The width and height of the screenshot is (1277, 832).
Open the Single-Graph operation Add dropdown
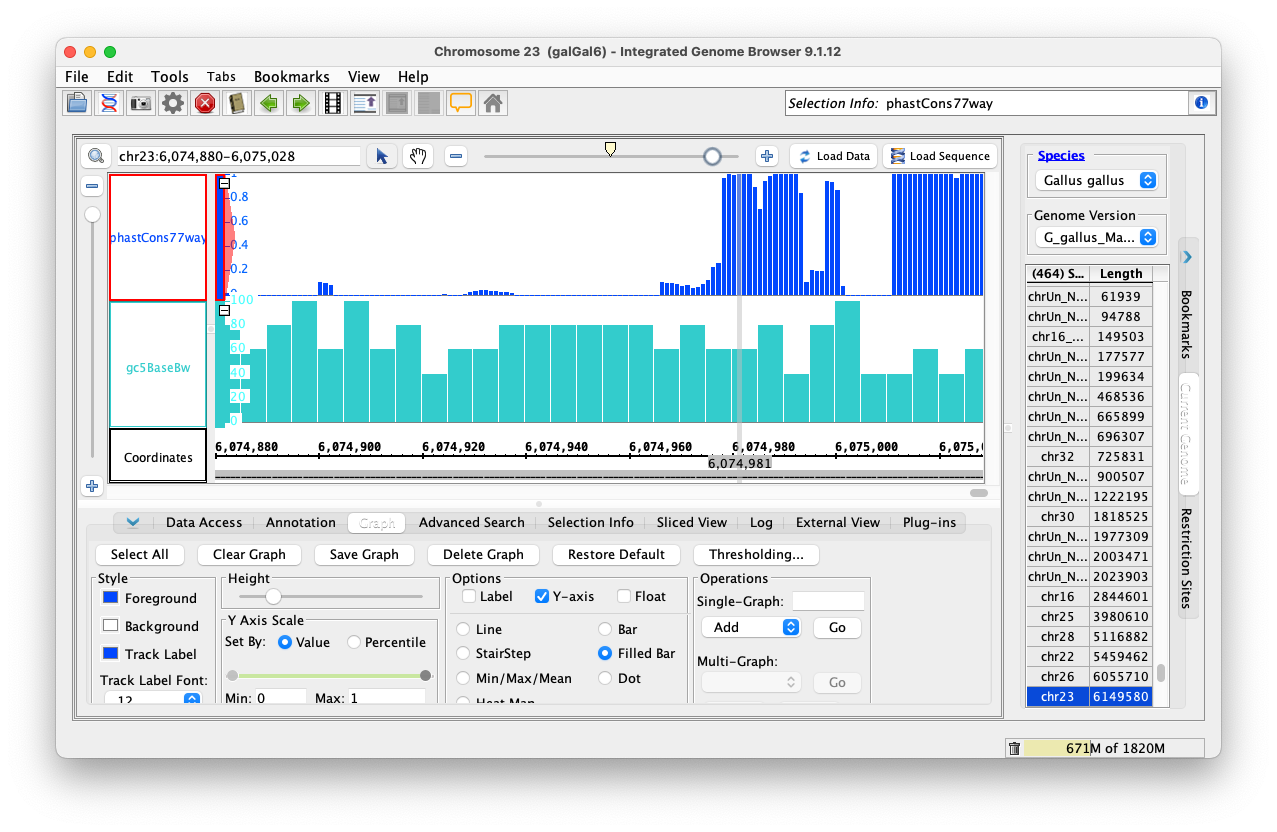click(x=750, y=627)
